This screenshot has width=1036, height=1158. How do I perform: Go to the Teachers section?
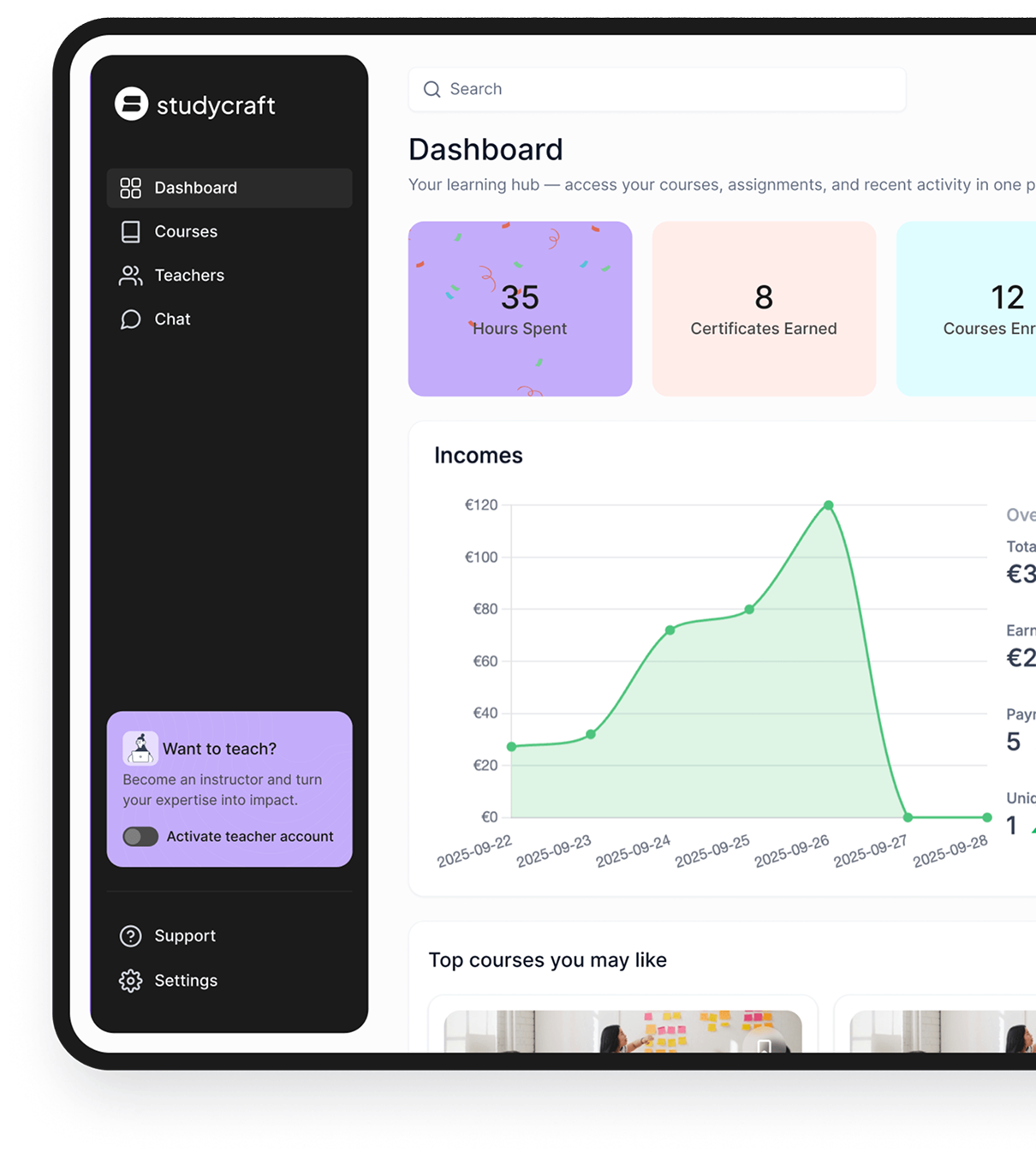(189, 276)
